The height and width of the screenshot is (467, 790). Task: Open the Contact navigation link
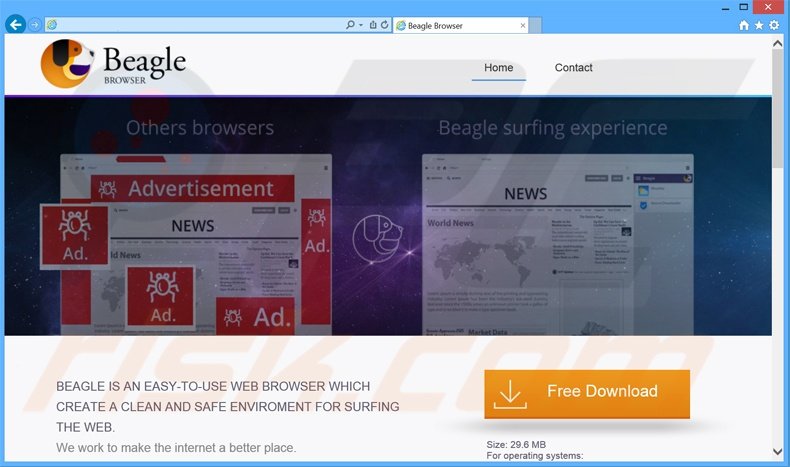point(573,68)
